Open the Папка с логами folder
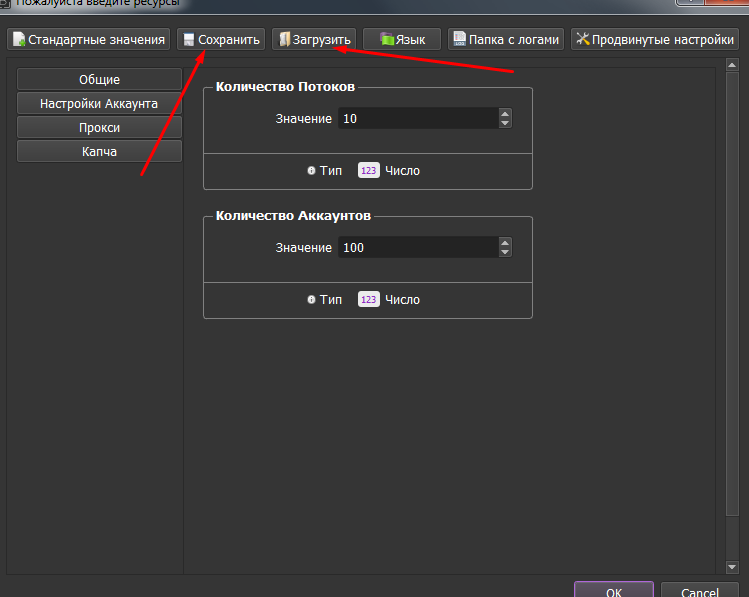The width and height of the screenshot is (749, 597). pyautogui.click(x=505, y=40)
